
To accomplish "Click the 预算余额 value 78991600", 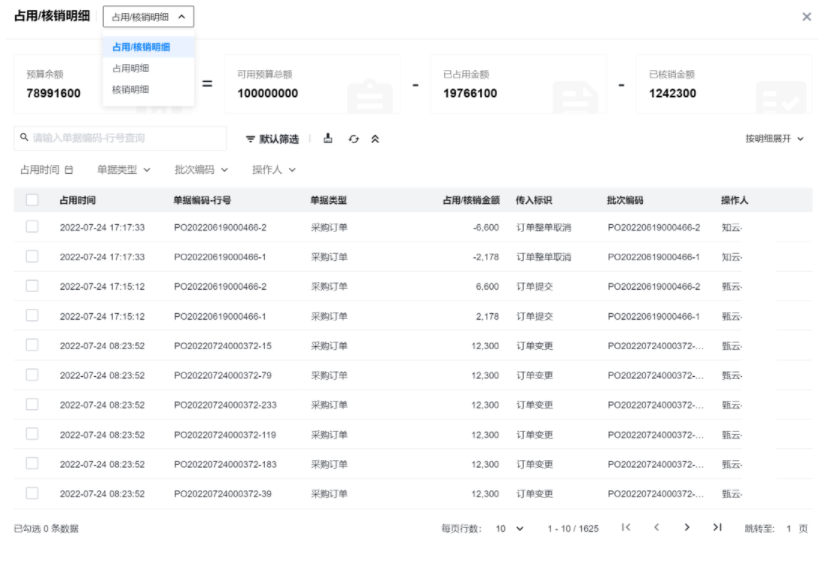I will (53, 93).
